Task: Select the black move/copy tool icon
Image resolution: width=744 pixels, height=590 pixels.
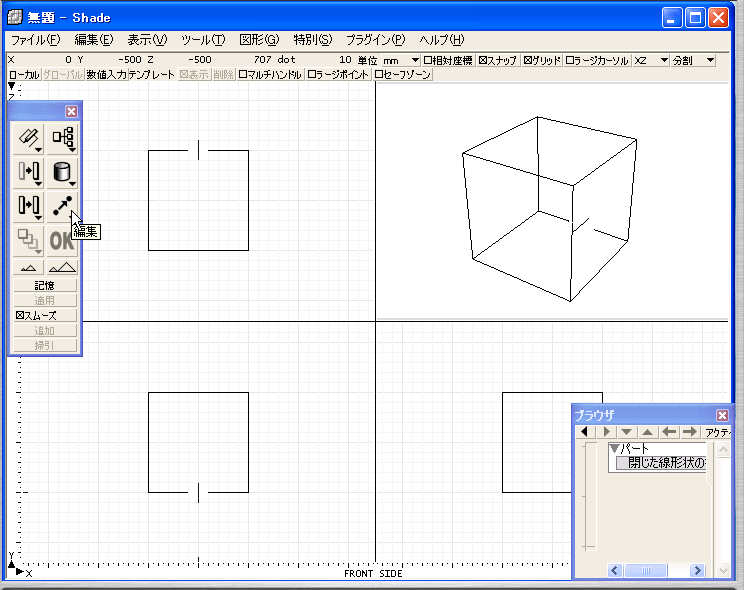Action: [x=28, y=207]
